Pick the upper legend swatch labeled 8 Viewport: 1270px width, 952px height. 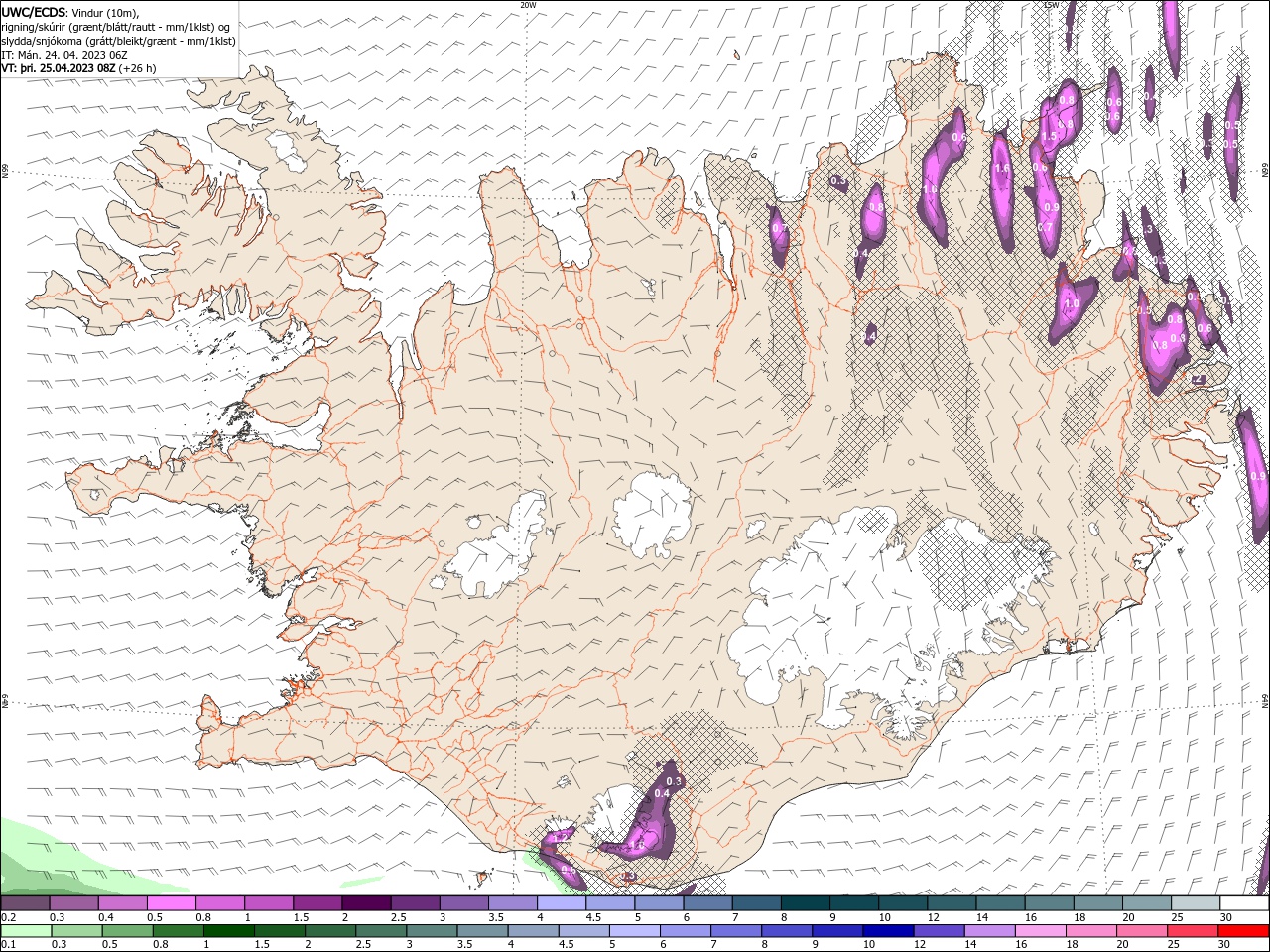tap(804, 903)
